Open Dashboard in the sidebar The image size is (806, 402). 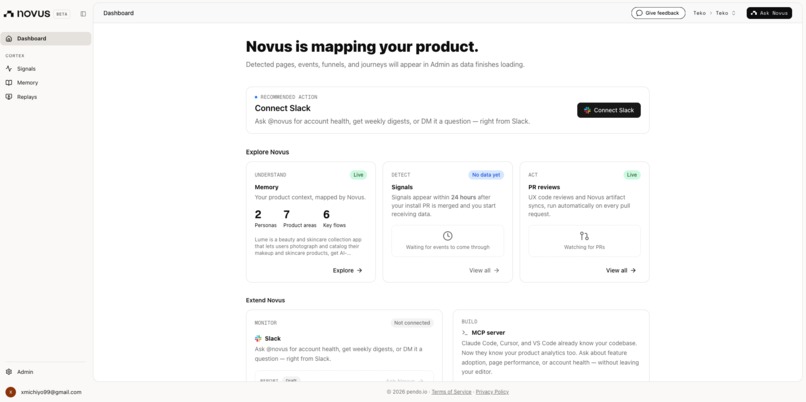(x=46, y=39)
